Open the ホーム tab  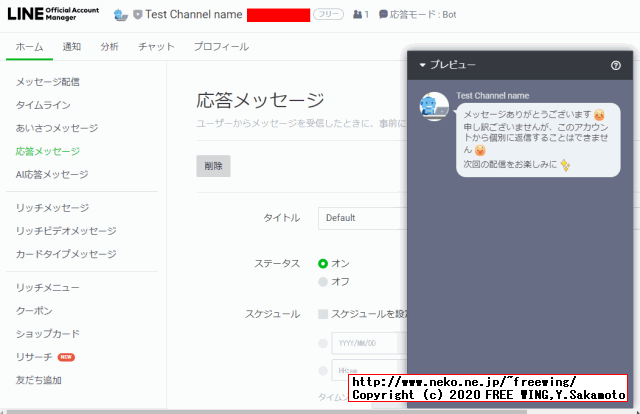29,47
